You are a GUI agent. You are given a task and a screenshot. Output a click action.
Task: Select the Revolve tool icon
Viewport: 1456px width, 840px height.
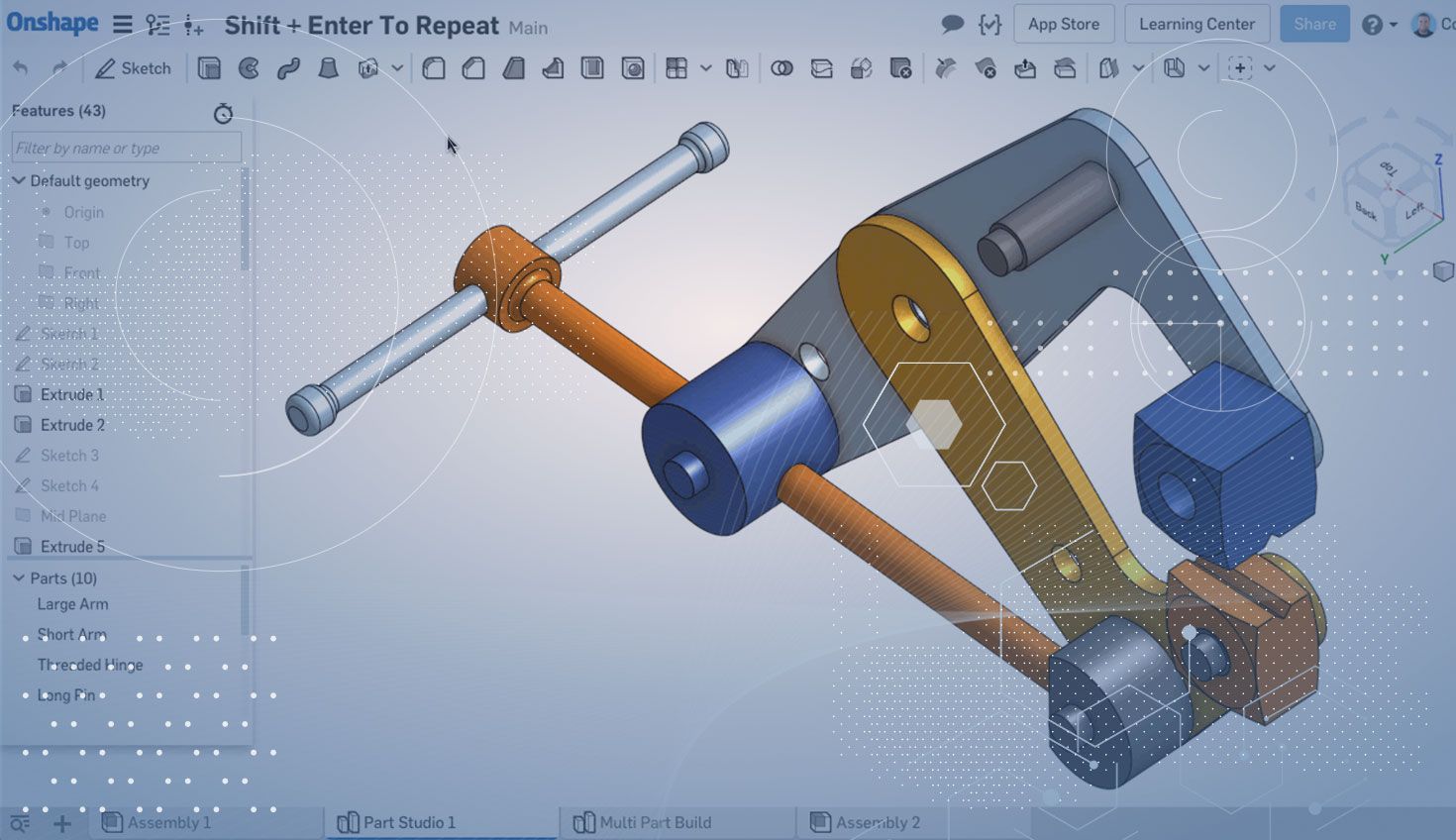coord(249,68)
